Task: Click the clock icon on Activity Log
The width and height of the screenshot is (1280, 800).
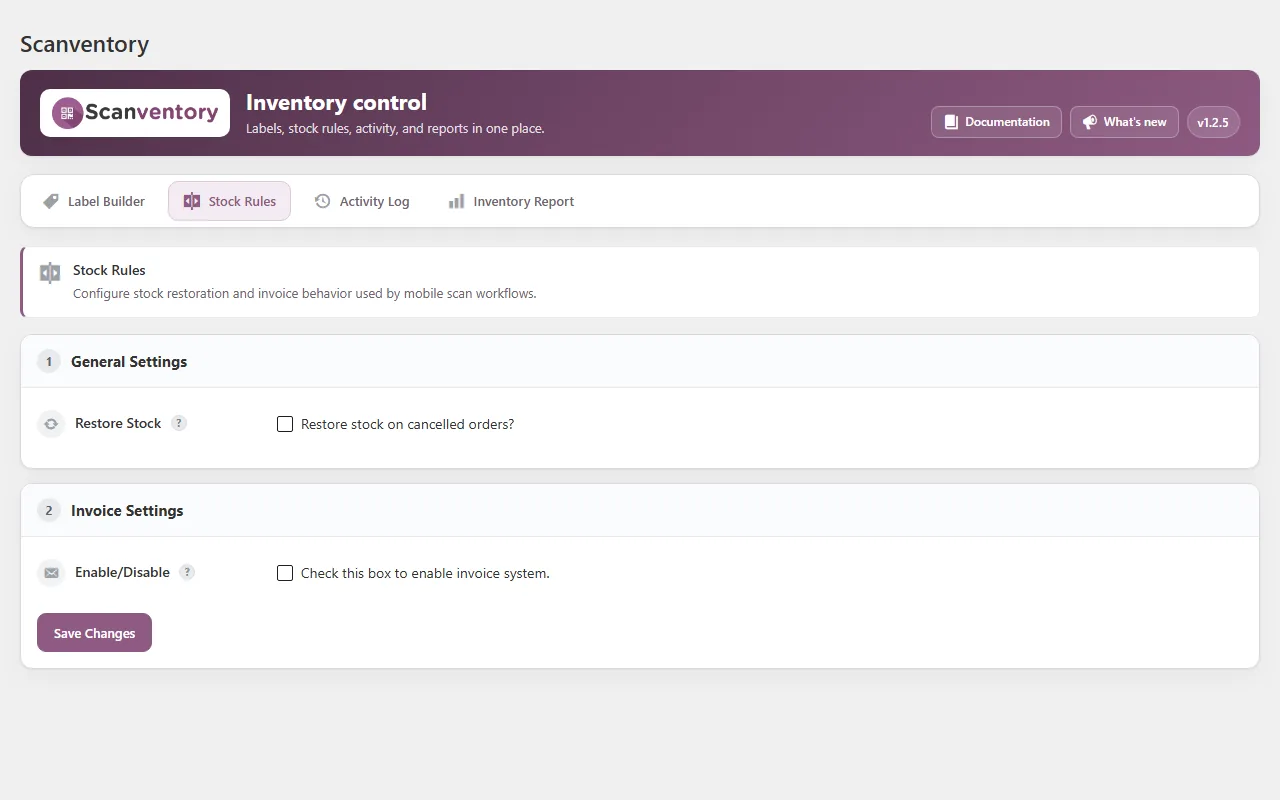Action: pos(322,201)
